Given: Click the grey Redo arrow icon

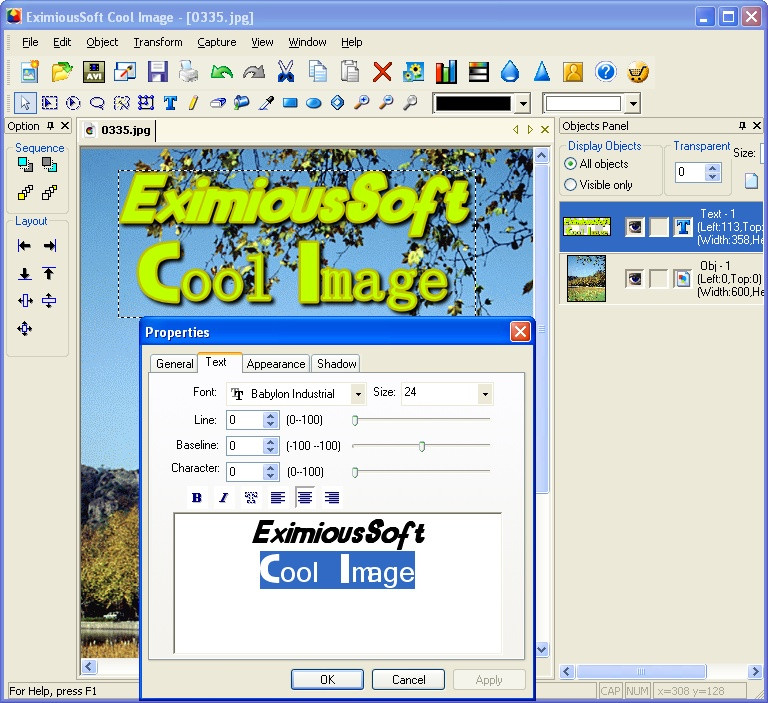Looking at the screenshot, I should point(254,72).
